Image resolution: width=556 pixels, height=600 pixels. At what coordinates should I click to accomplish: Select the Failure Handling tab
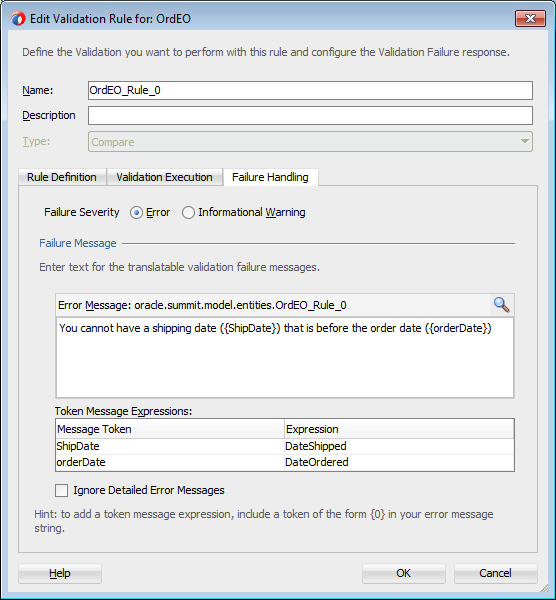(270, 177)
